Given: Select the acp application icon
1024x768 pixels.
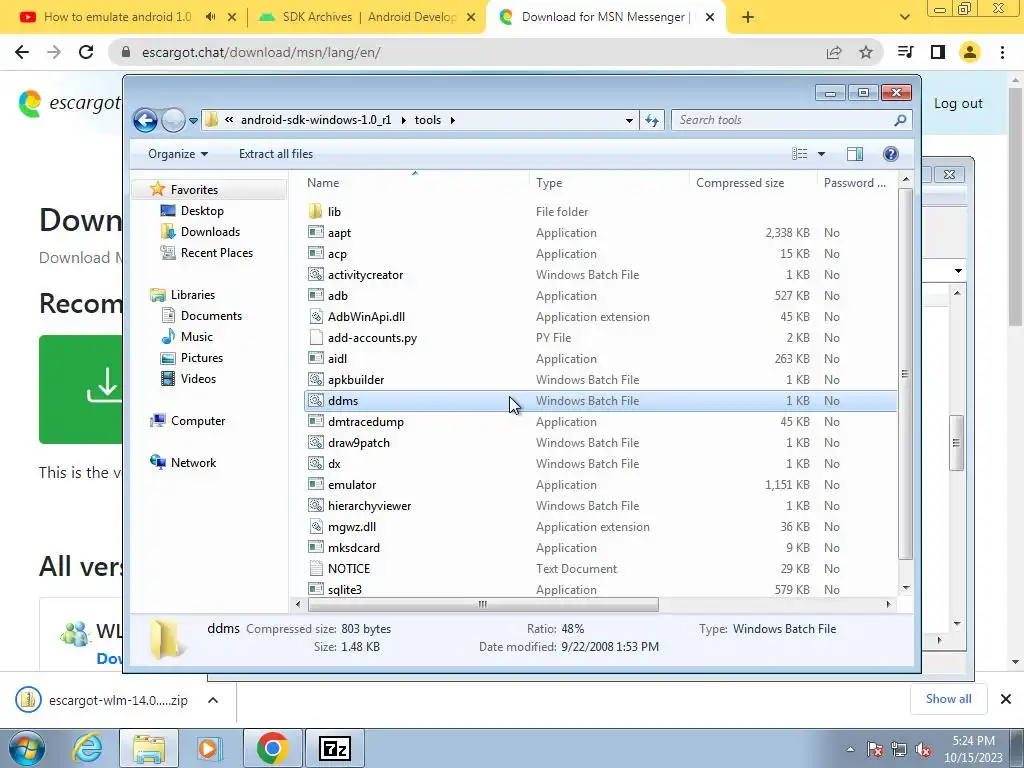Looking at the screenshot, I should pos(315,253).
